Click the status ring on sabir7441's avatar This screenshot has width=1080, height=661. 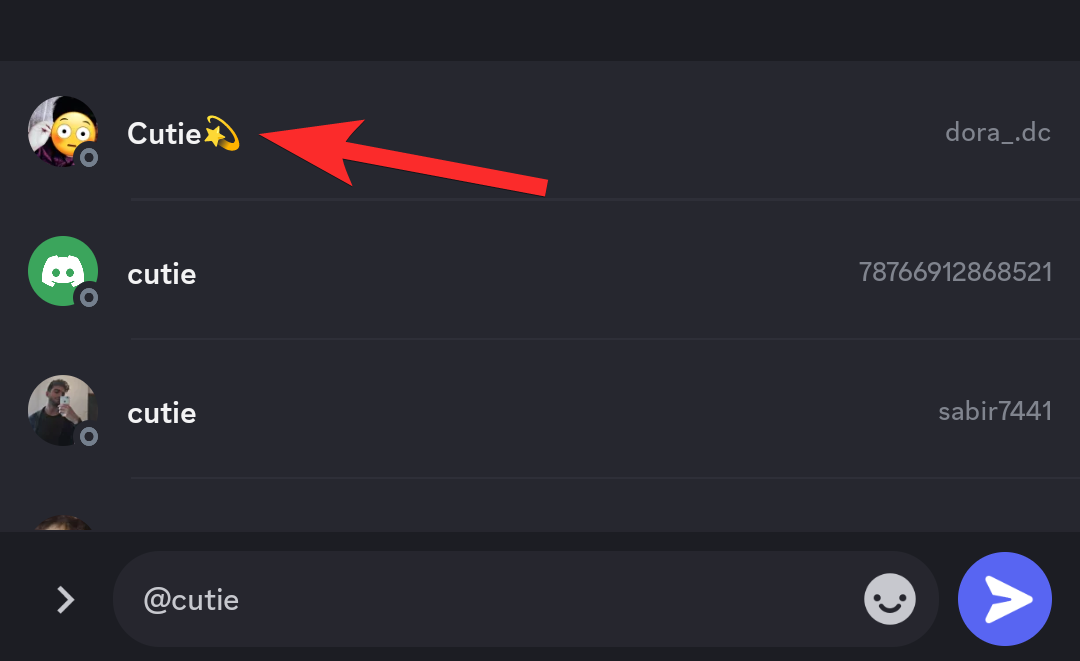click(89, 436)
